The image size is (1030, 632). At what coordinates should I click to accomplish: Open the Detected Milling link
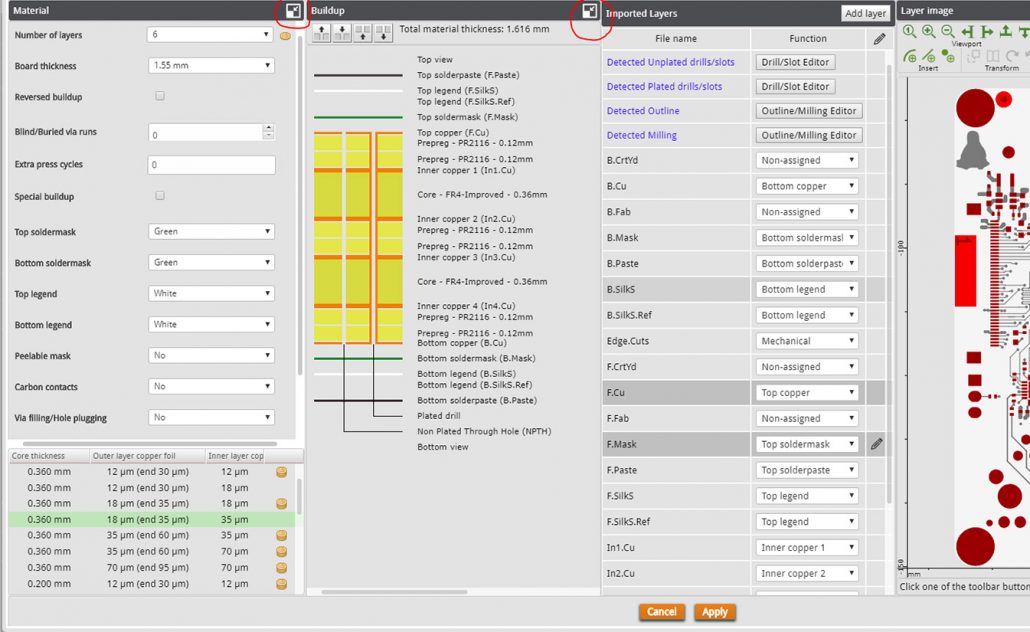coord(642,135)
